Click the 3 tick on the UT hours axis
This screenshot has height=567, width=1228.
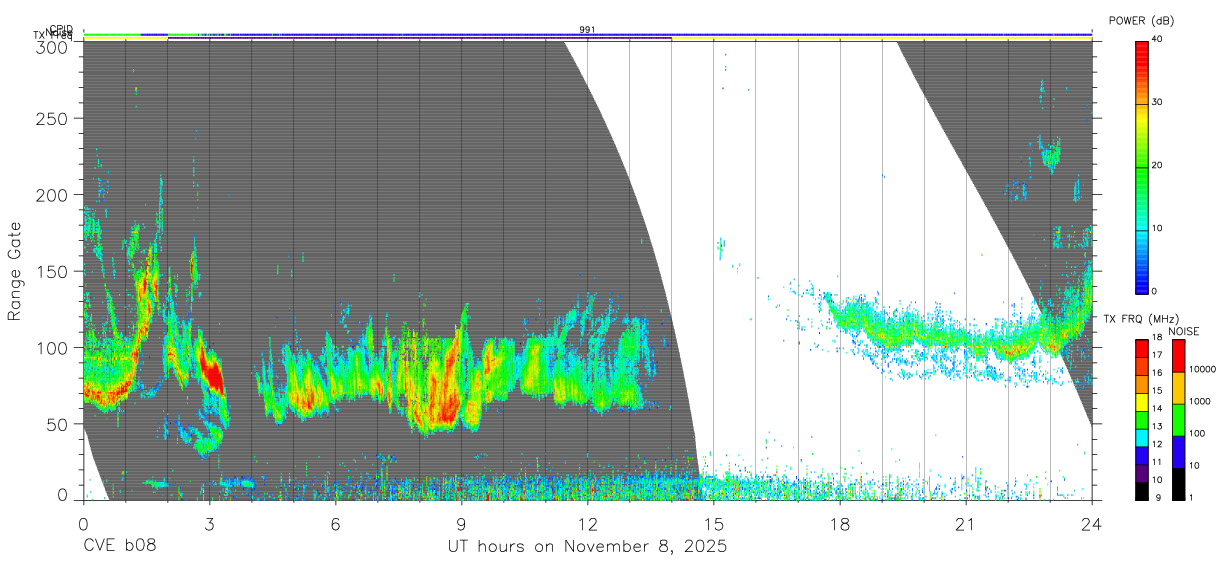tap(209, 523)
